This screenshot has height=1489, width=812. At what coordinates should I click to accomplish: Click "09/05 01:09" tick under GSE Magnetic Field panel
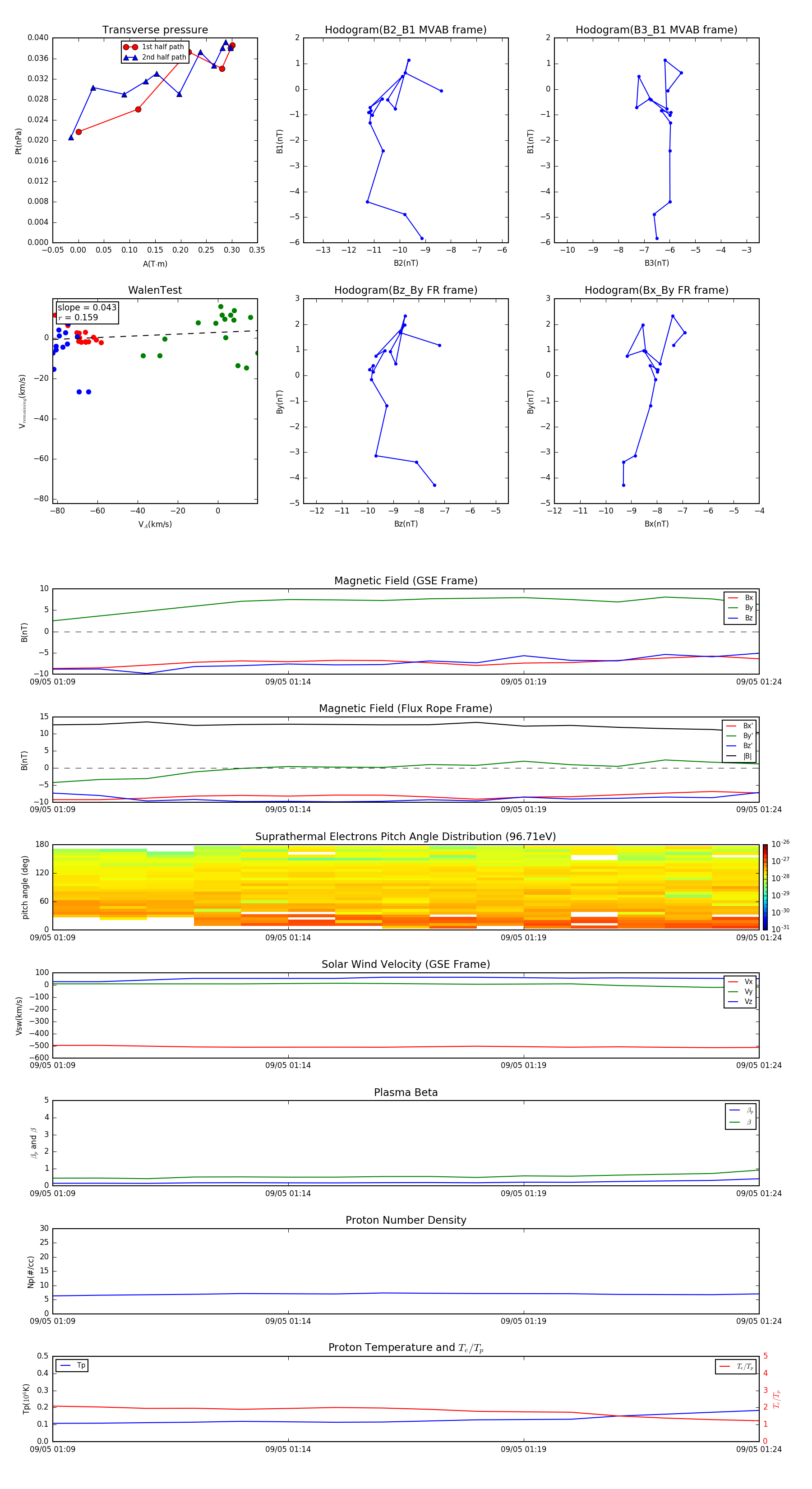click(x=53, y=681)
